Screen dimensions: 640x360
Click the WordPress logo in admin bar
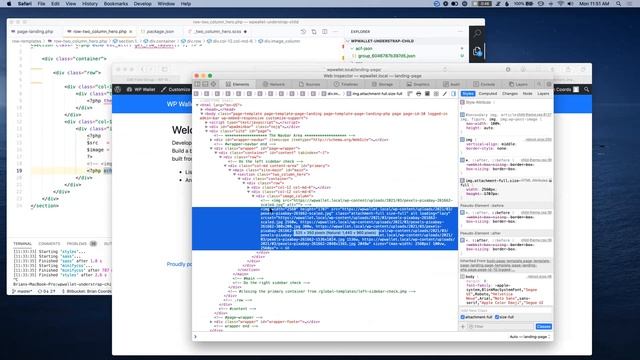click(118, 89)
